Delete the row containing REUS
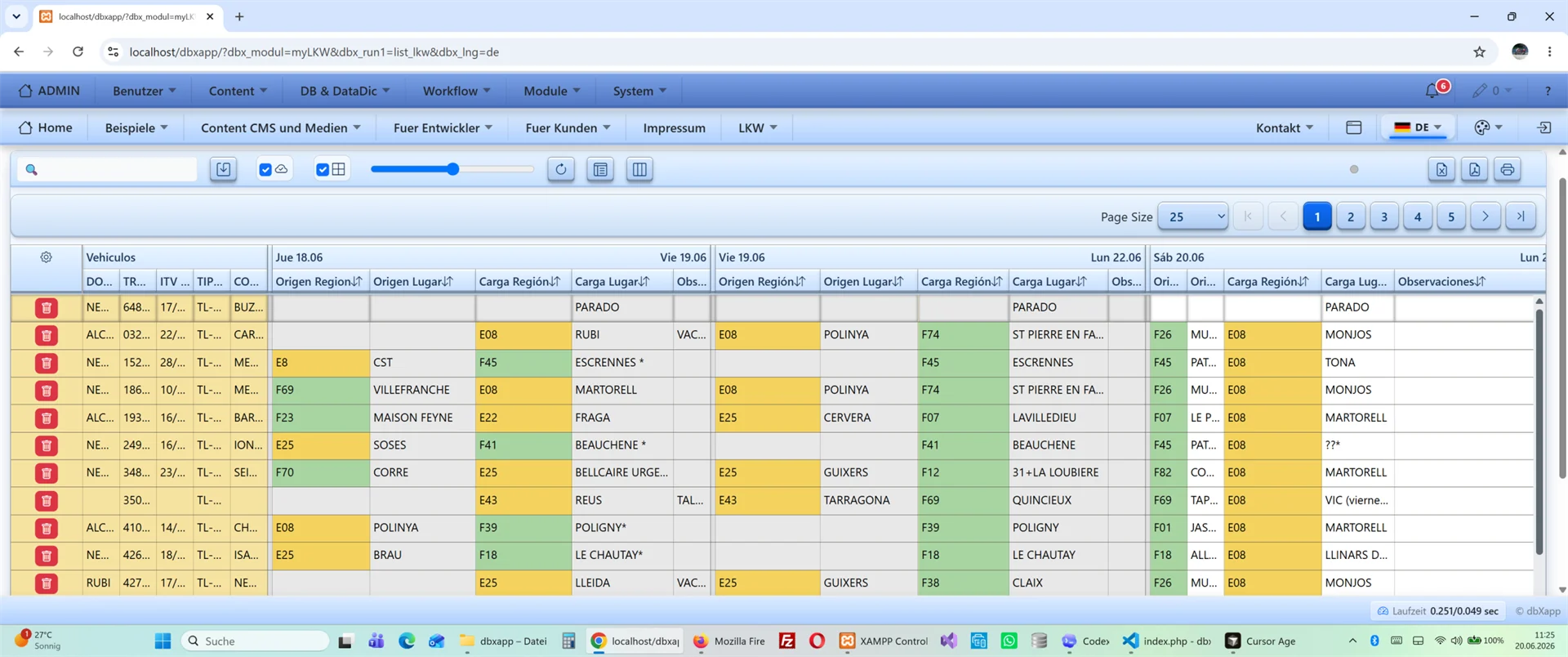This screenshot has height=657, width=1568. [x=47, y=500]
